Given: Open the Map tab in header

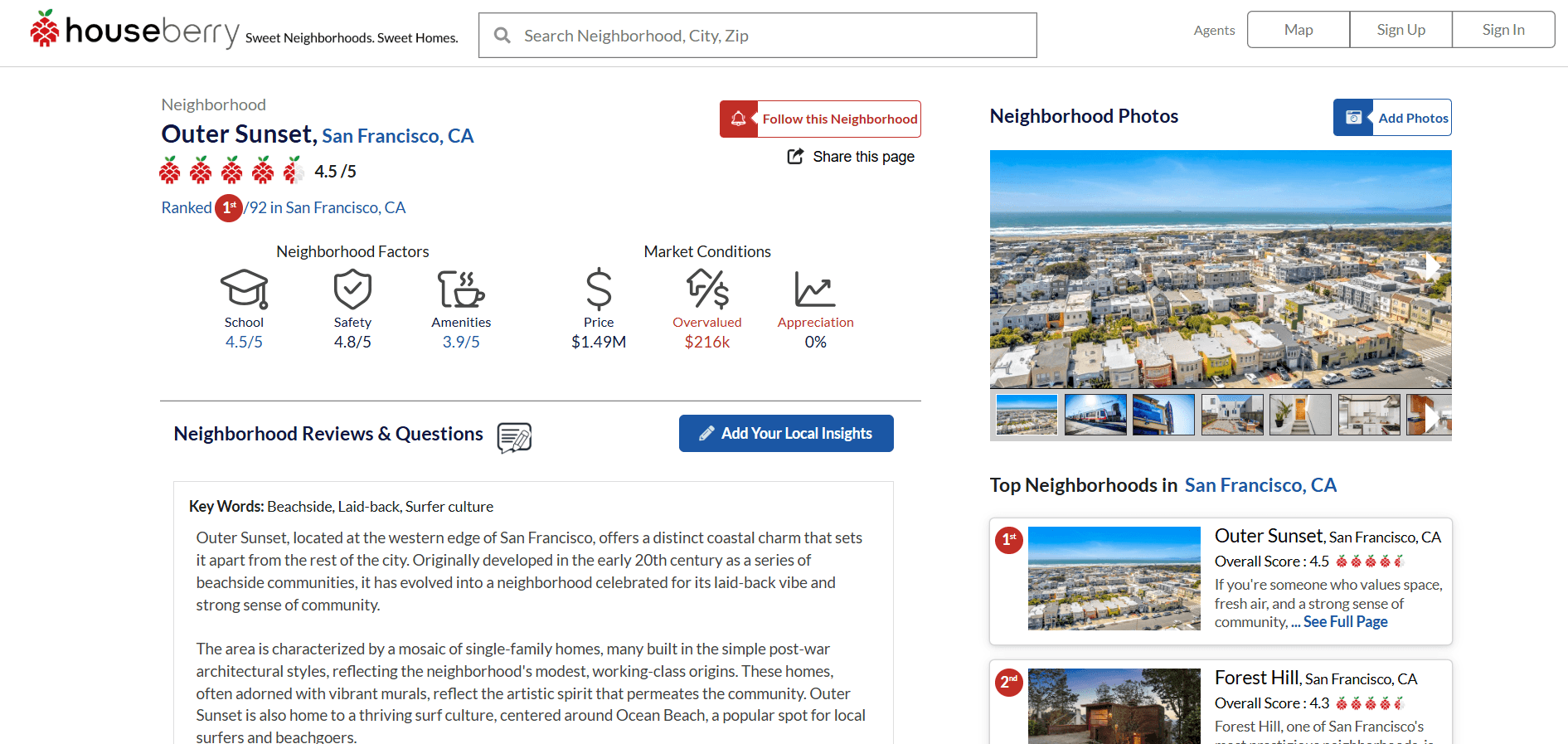Looking at the screenshot, I should click(1299, 30).
